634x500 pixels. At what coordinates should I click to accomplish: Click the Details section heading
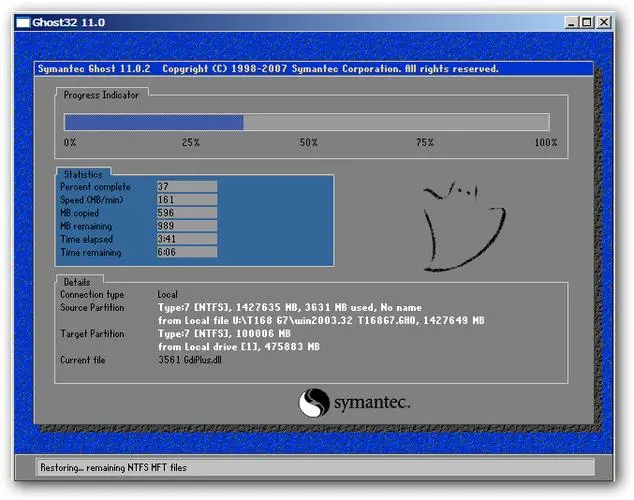[76, 282]
